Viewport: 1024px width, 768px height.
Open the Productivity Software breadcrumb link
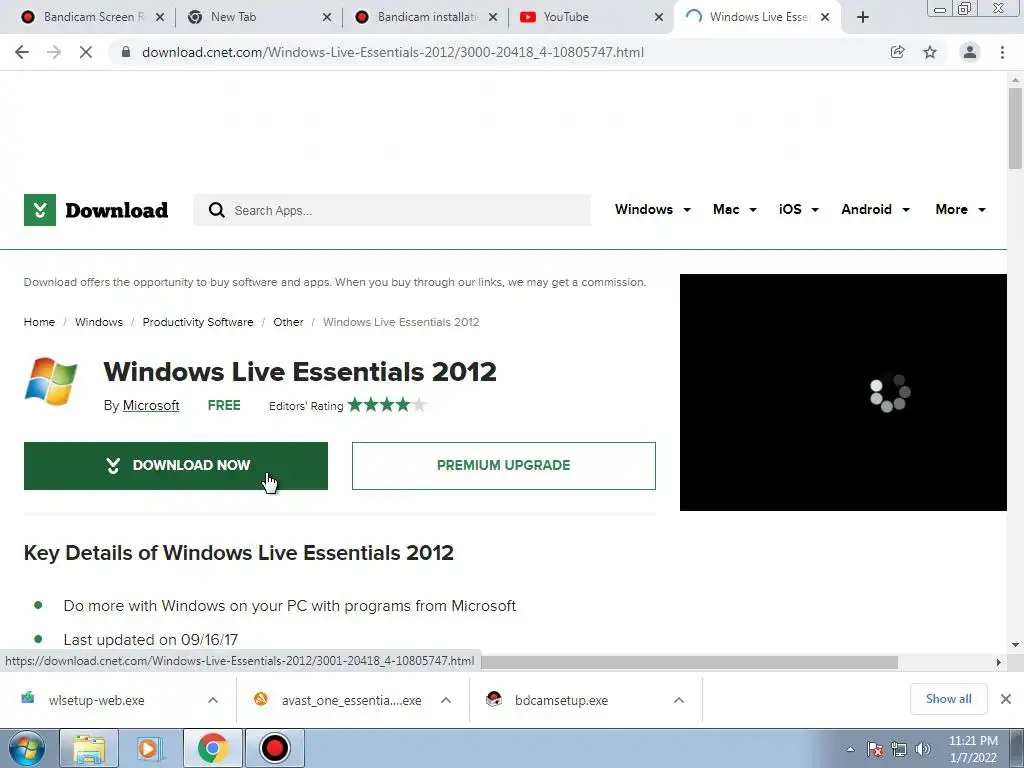[198, 322]
